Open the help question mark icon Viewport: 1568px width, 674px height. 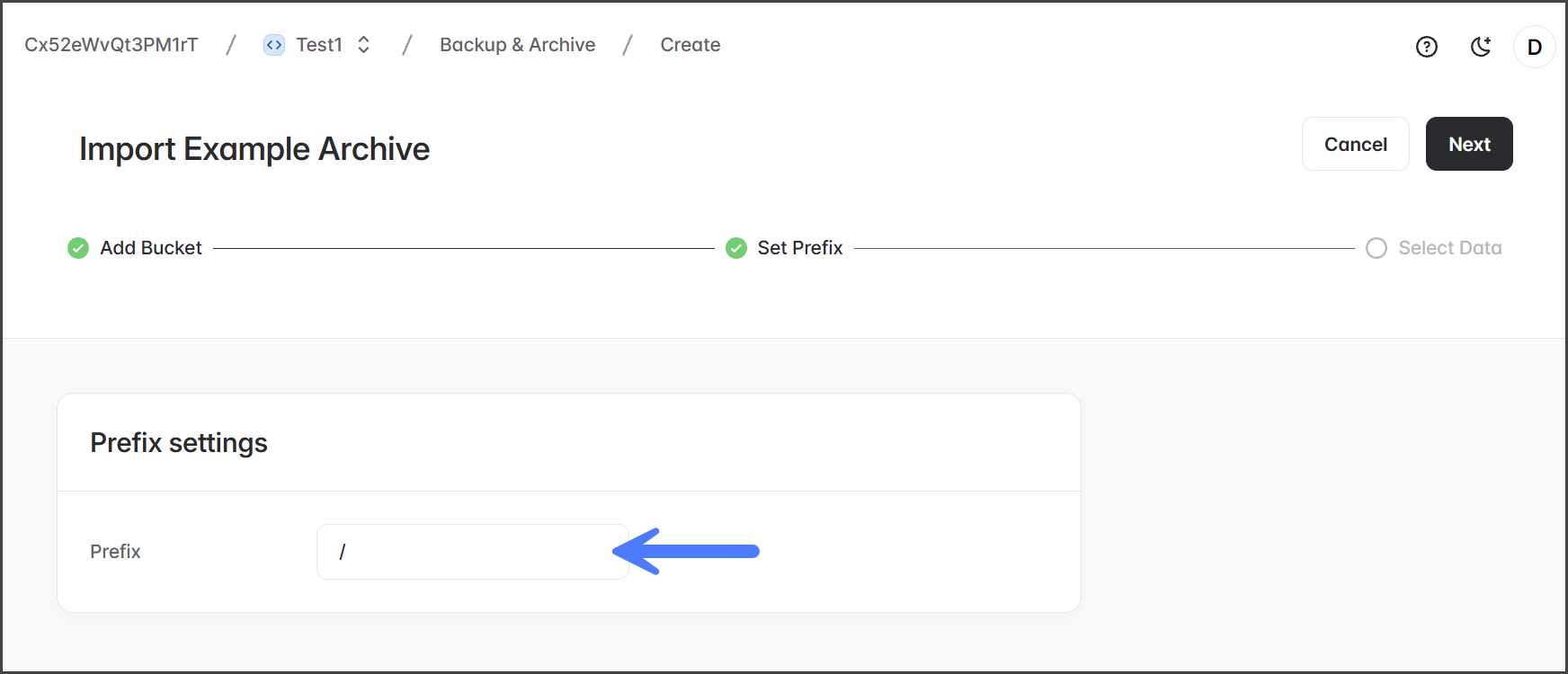click(x=1427, y=47)
